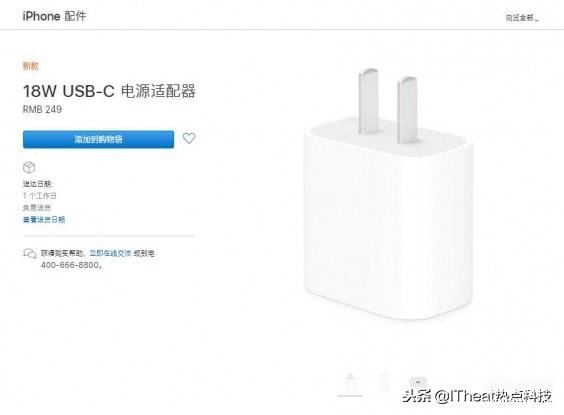Click the 免费送货 free shipping text
This screenshot has width=564, height=415.
point(37,208)
